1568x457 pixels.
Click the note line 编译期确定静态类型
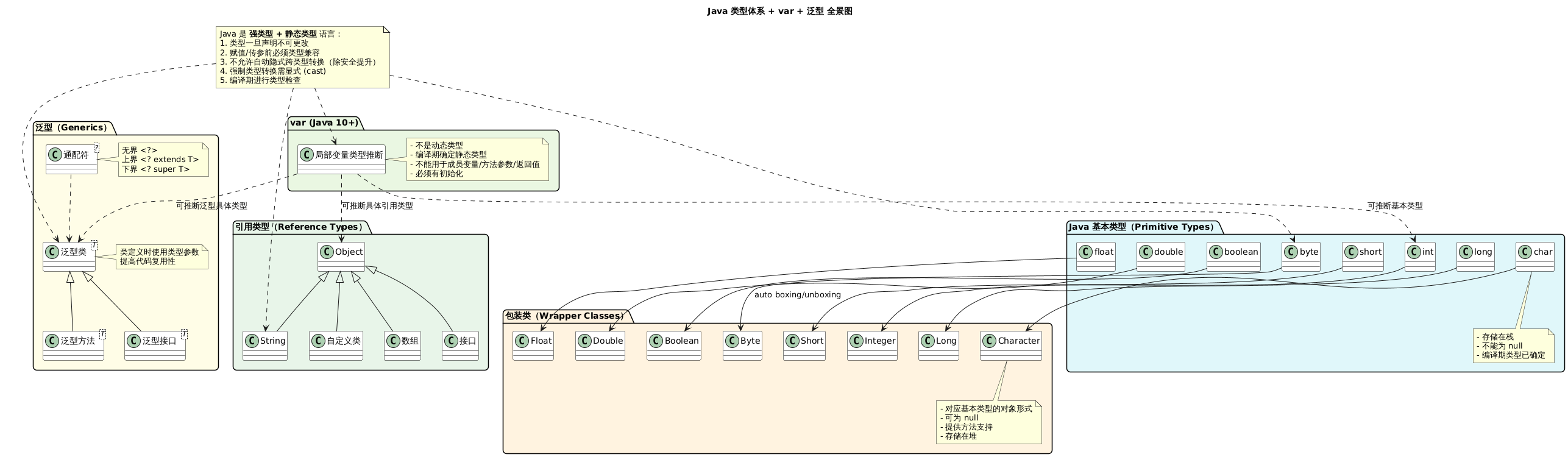[x=449, y=155]
